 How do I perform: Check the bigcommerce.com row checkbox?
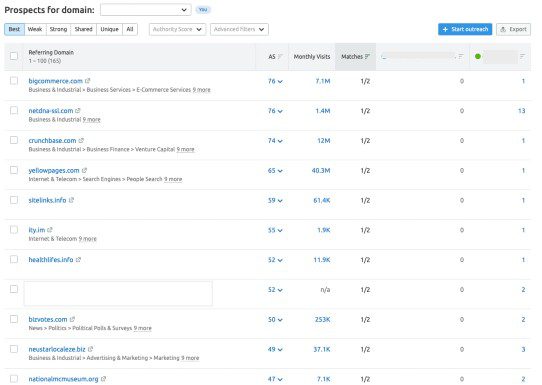14,81
